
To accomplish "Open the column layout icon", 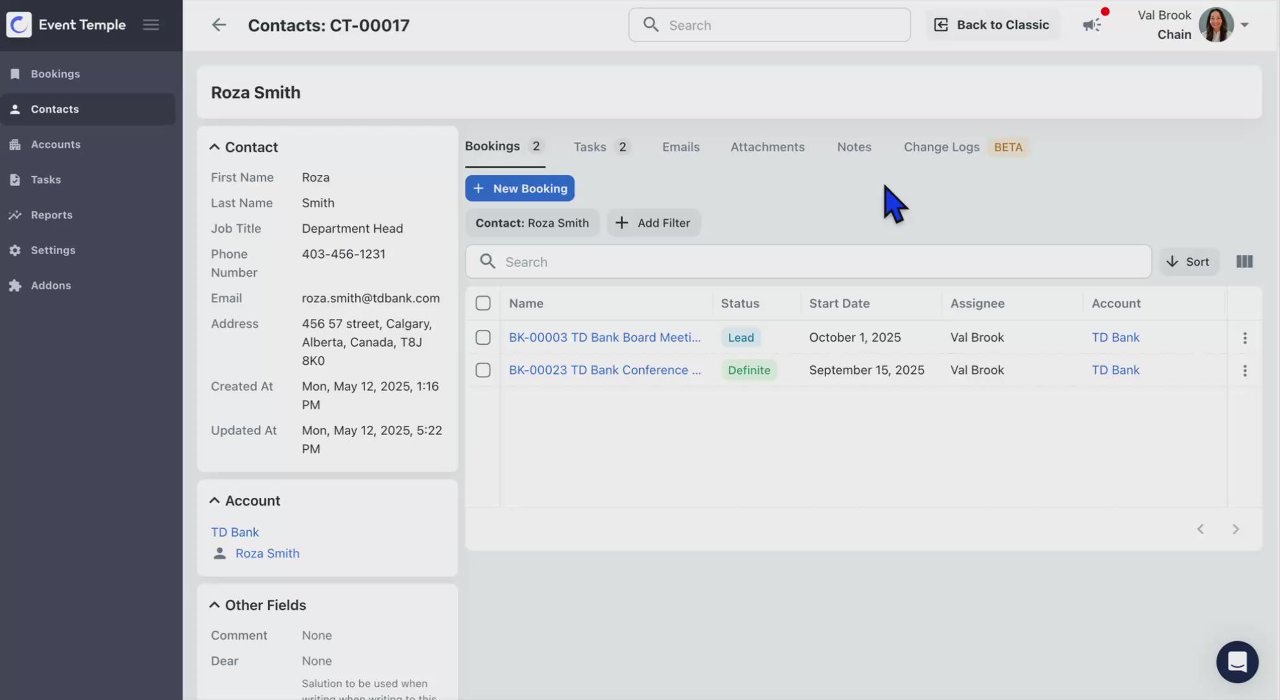I will 1245,262.
